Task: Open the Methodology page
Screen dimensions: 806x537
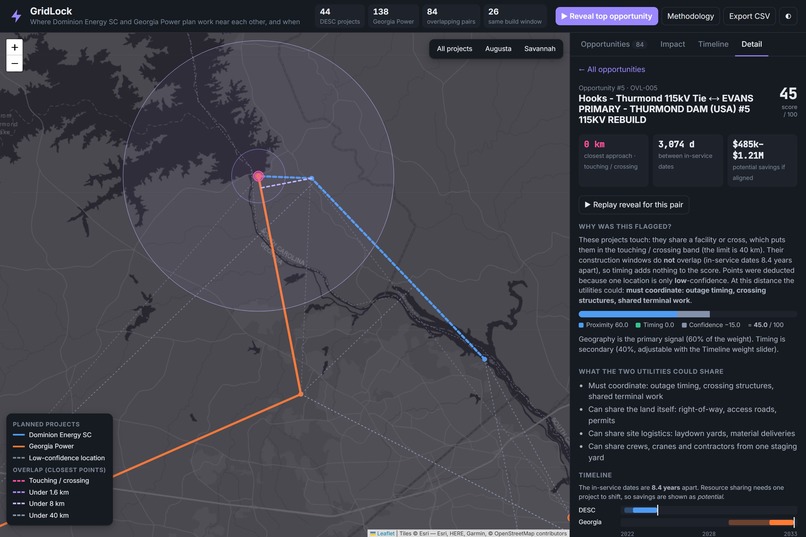Action: [690, 16]
